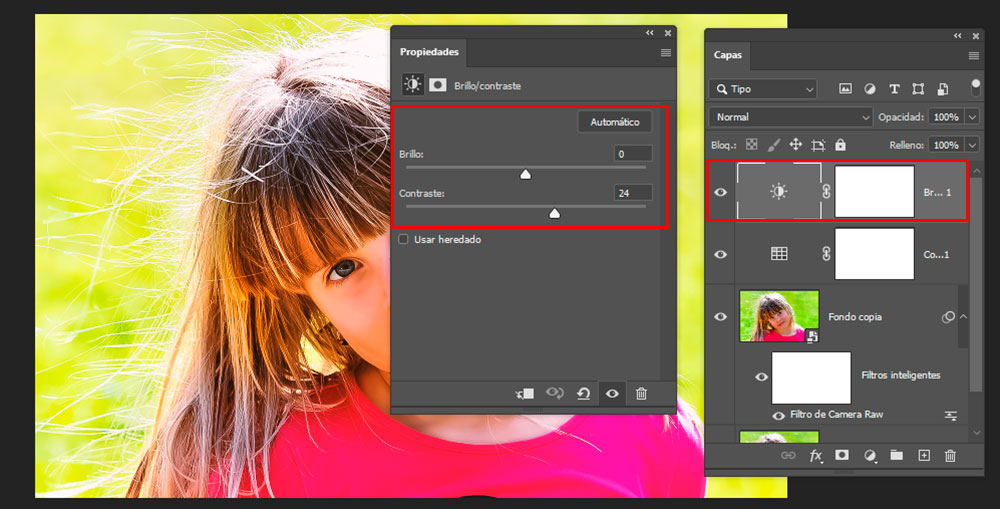This screenshot has height=509, width=1000.
Task: Click the Contraste slider handle
Action: pos(555,213)
